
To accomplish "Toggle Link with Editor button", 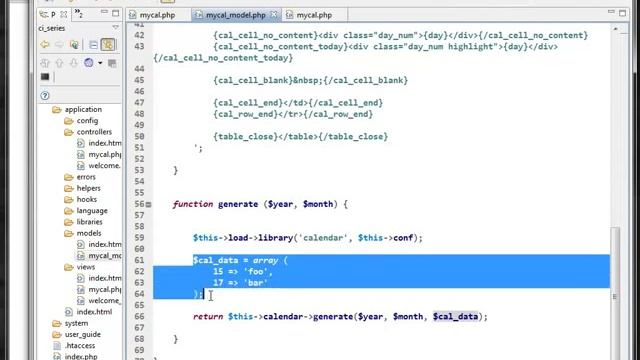I will pyautogui.click(x=108, y=44).
